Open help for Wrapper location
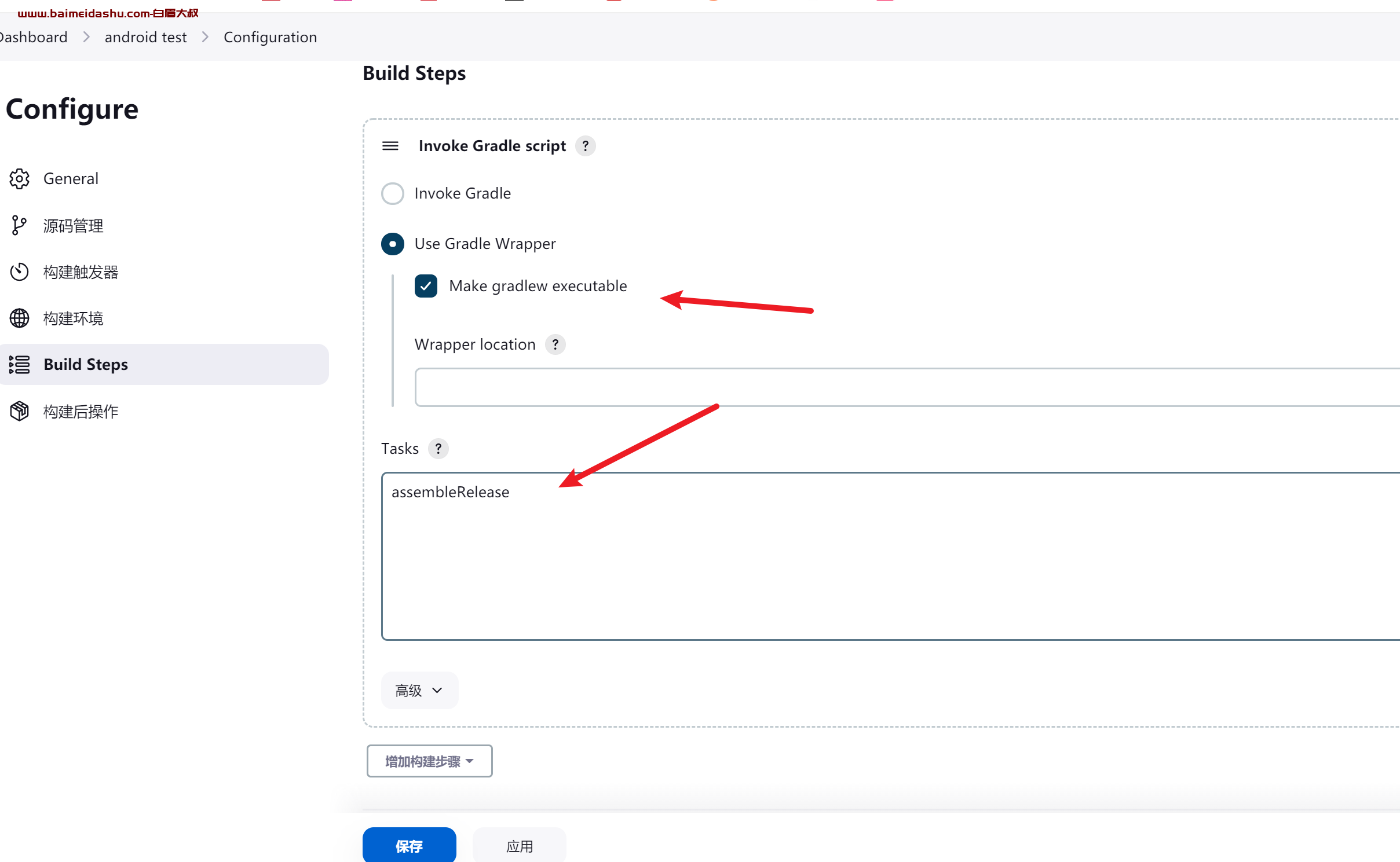 pos(555,344)
